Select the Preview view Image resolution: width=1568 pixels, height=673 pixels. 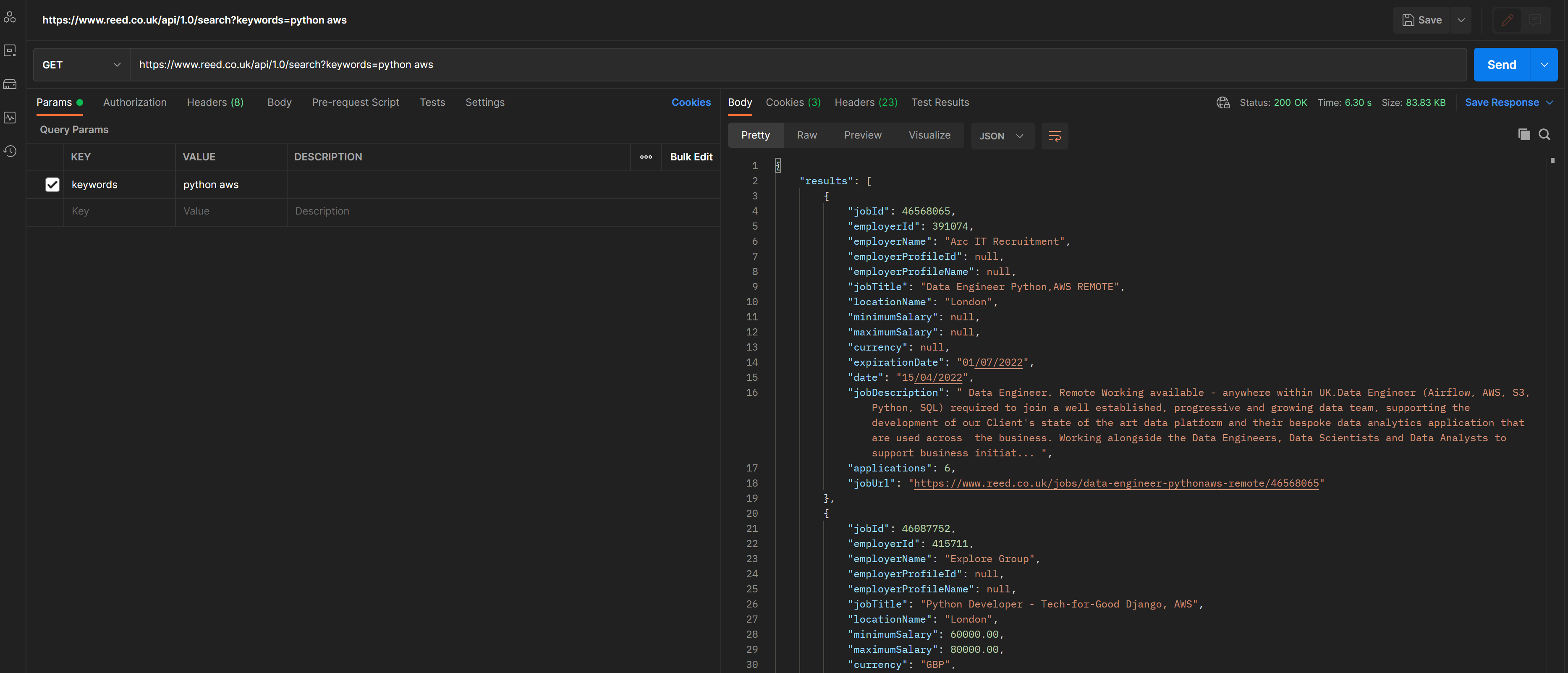pos(863,135)
